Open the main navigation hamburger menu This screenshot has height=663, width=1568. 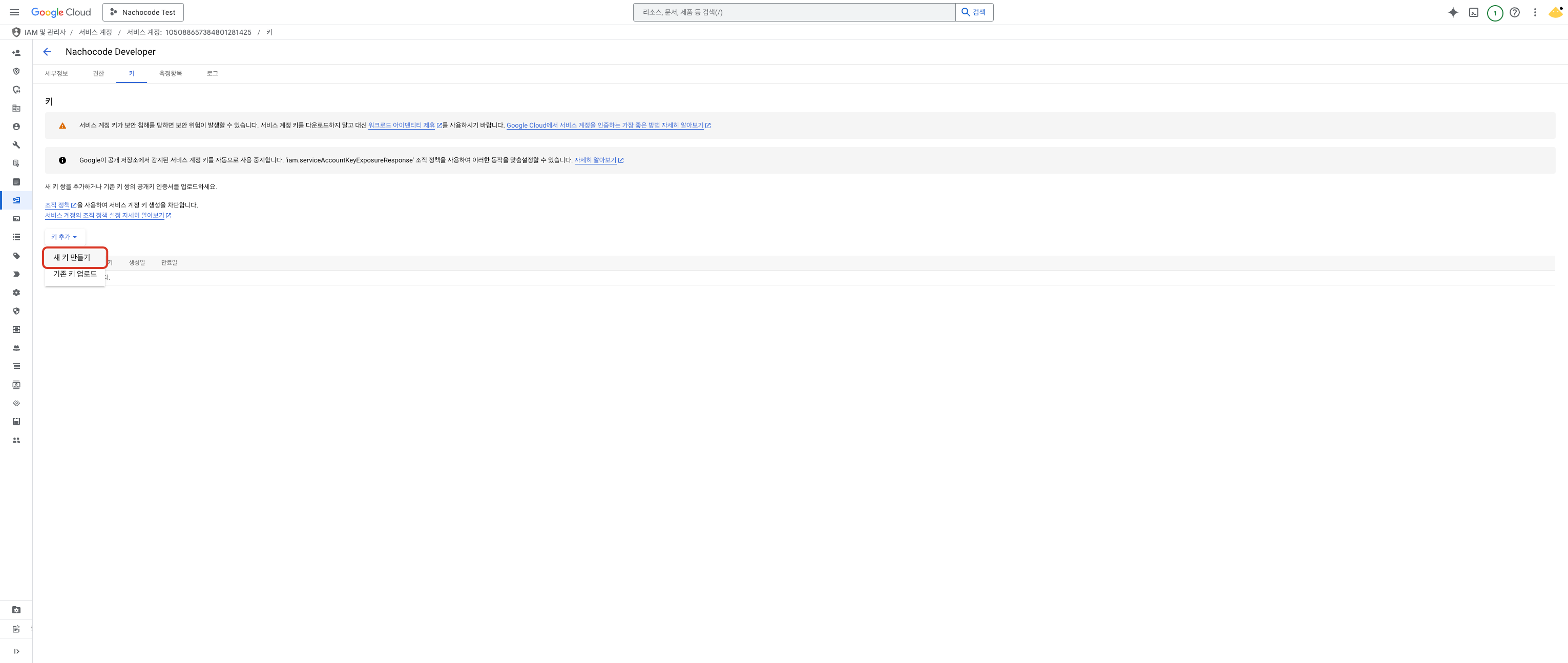pos(14,12)
